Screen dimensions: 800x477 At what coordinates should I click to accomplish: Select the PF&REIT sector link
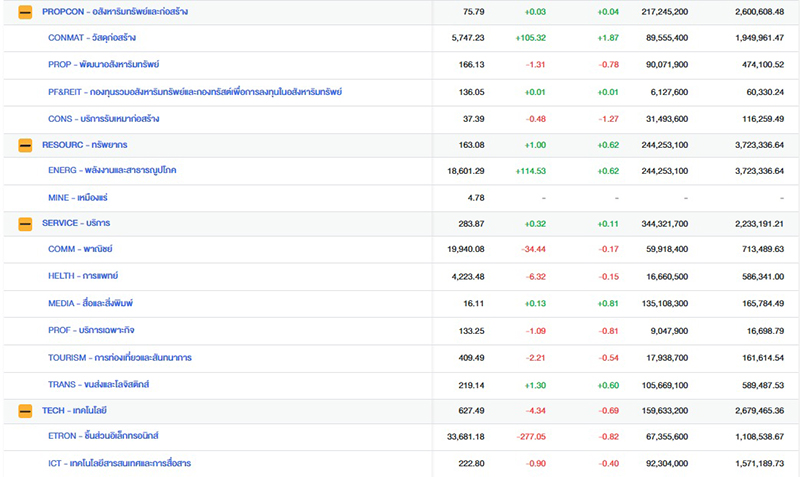195,92
